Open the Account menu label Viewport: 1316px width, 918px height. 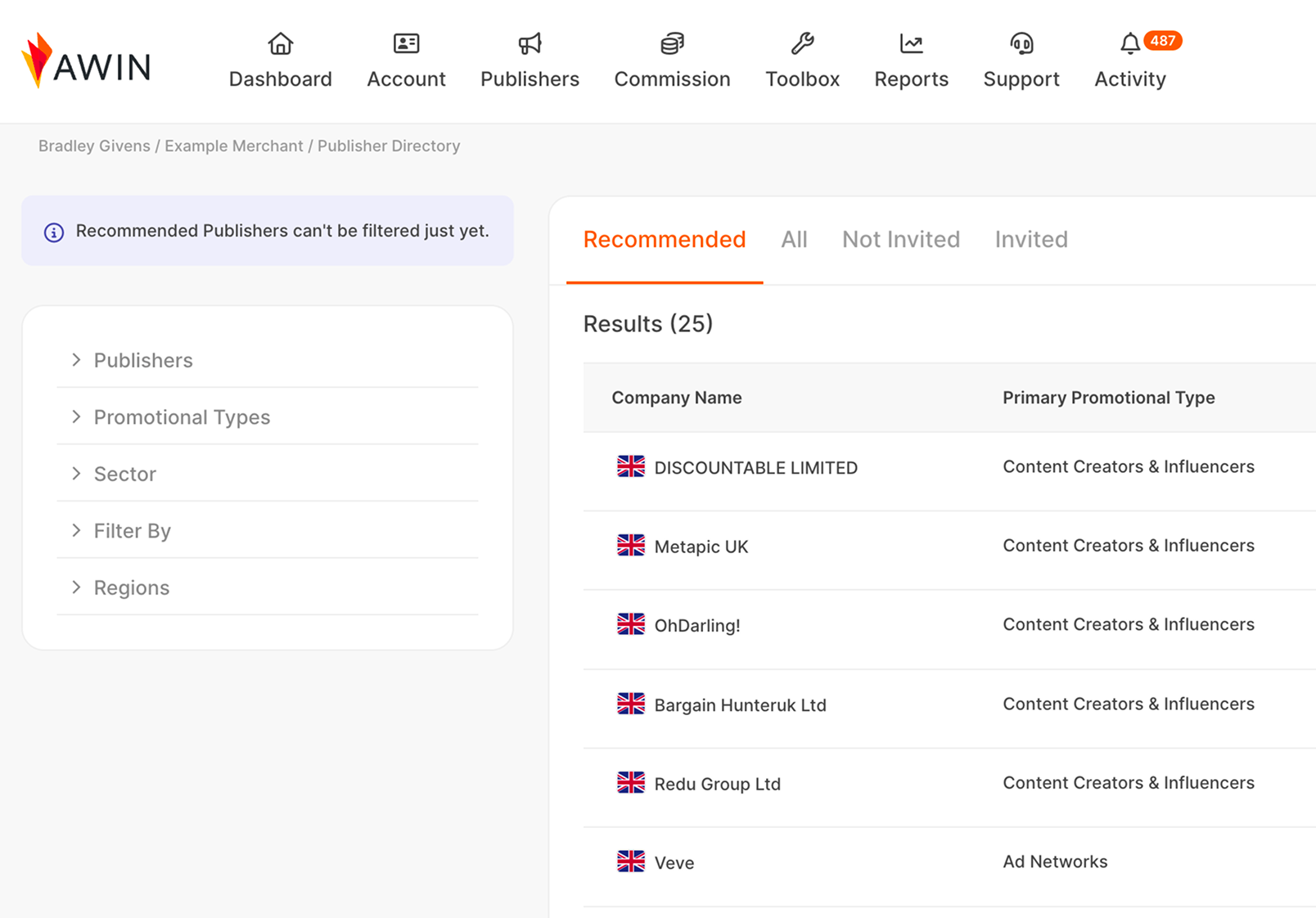pyautogui.click(x=406, y=79)
